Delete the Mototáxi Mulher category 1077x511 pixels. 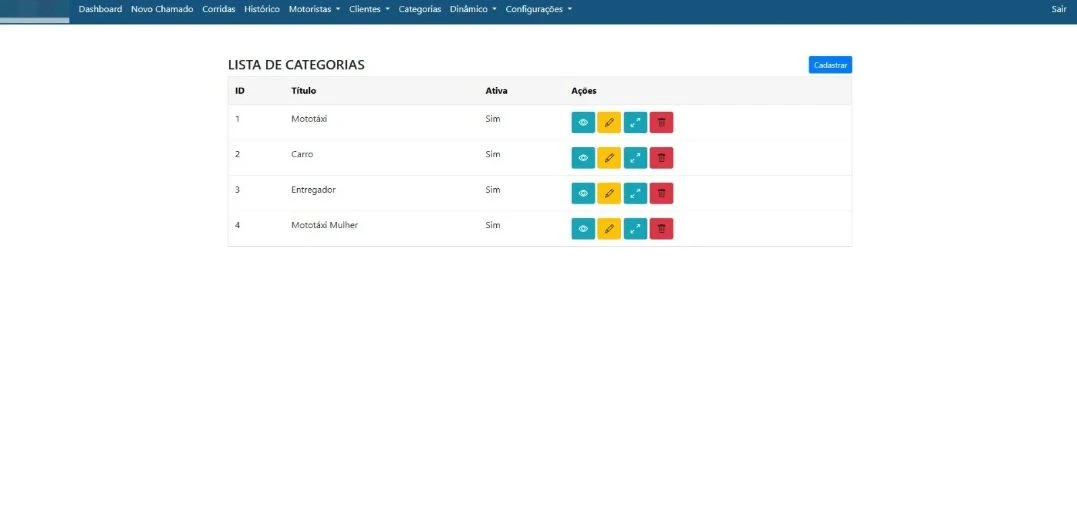click(661, 229)
